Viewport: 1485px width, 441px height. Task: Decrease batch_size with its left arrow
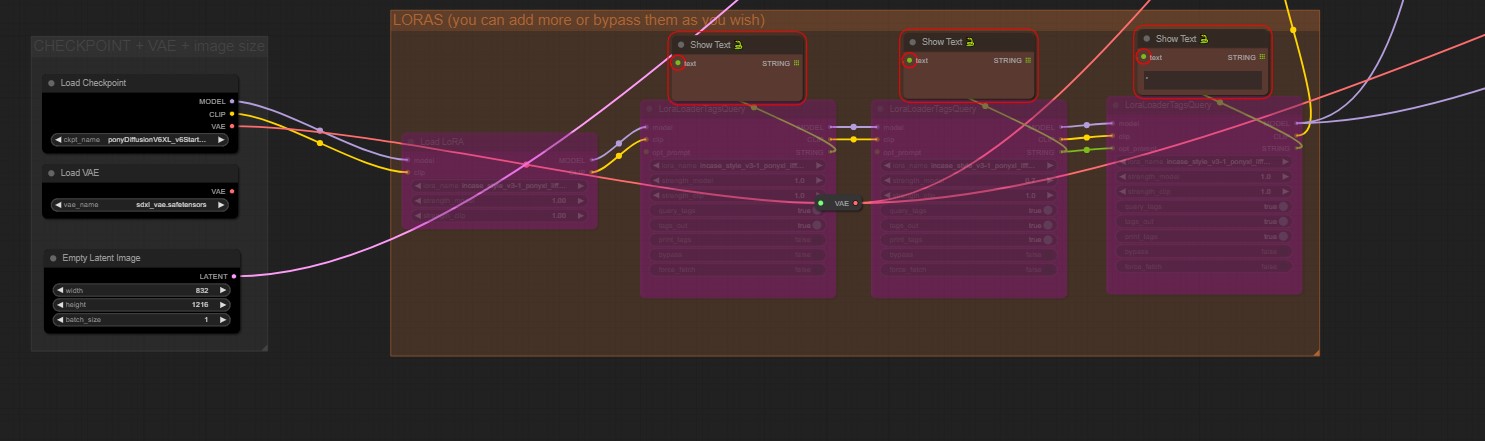[x=59, y=319]
